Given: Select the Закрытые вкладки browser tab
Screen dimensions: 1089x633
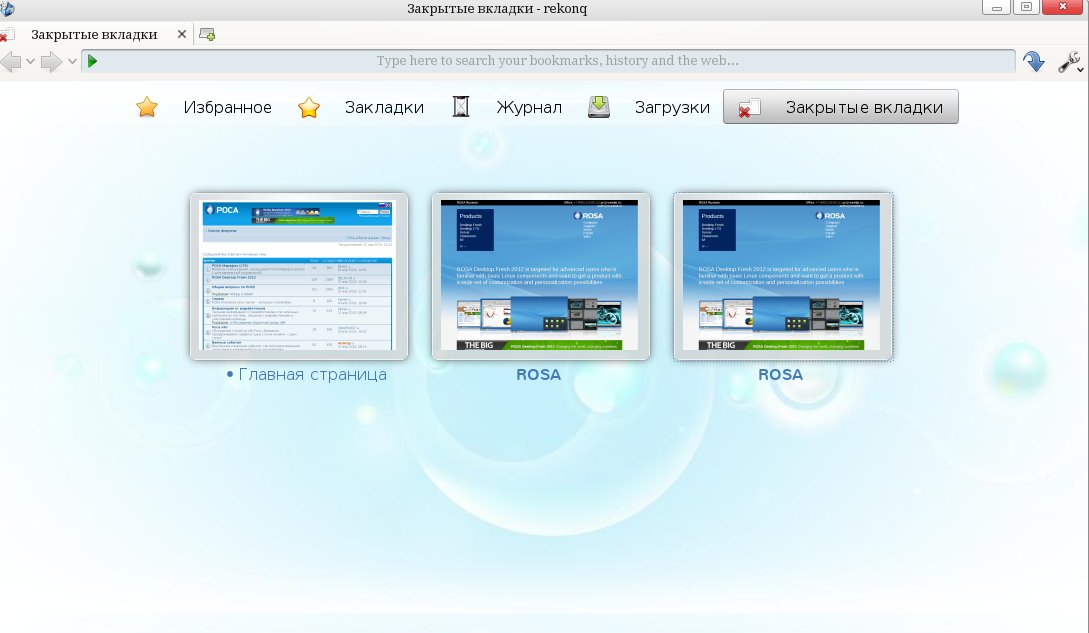Looking at the screenshot, I should click(94, 34).
